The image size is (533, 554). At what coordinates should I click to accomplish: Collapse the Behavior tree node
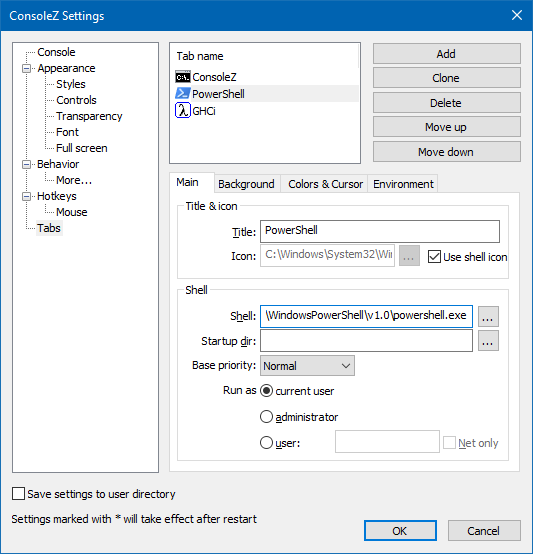point(26,164)
